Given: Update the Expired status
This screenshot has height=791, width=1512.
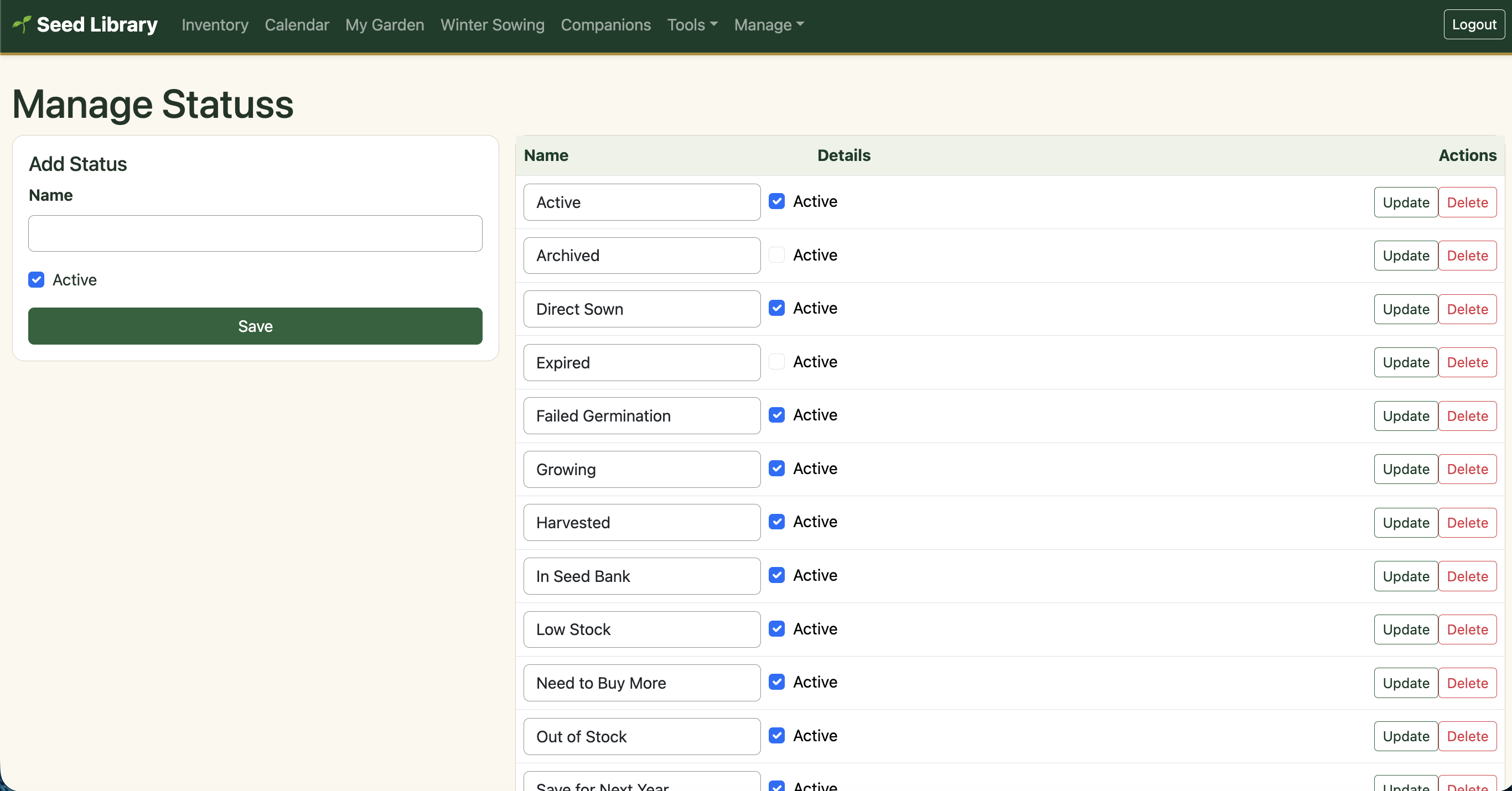Looking at the screenshot, I should pyautogui.click(x=1405, y=363).
